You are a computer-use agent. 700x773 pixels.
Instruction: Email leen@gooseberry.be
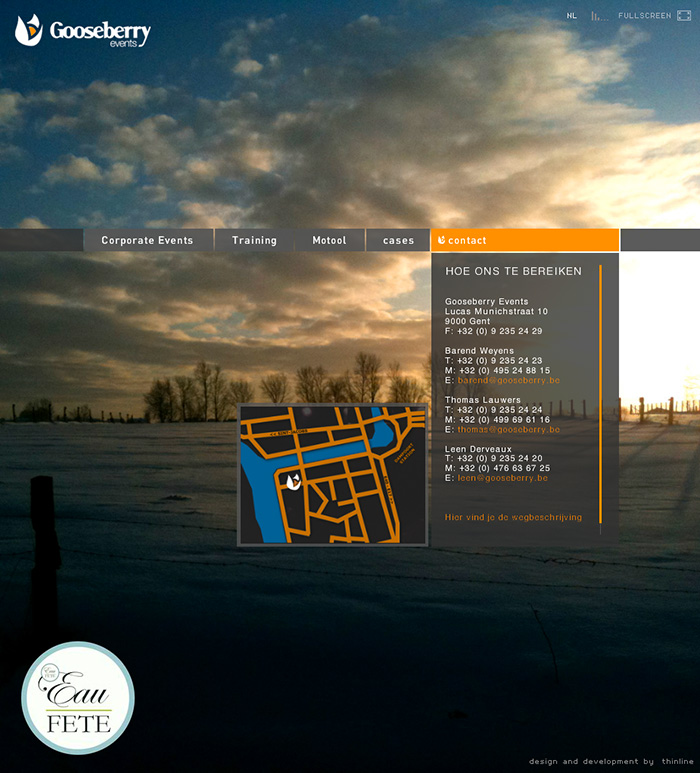(502, 478)
